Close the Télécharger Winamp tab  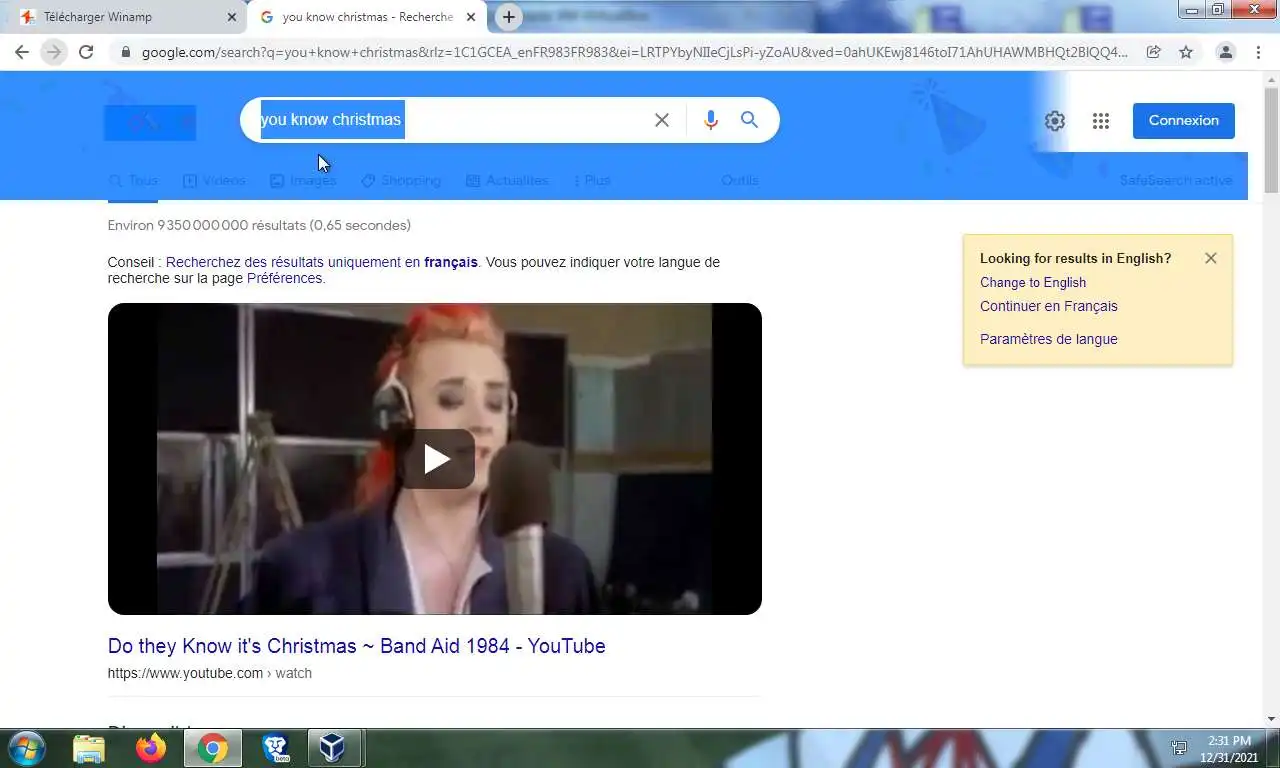point(231,17)
